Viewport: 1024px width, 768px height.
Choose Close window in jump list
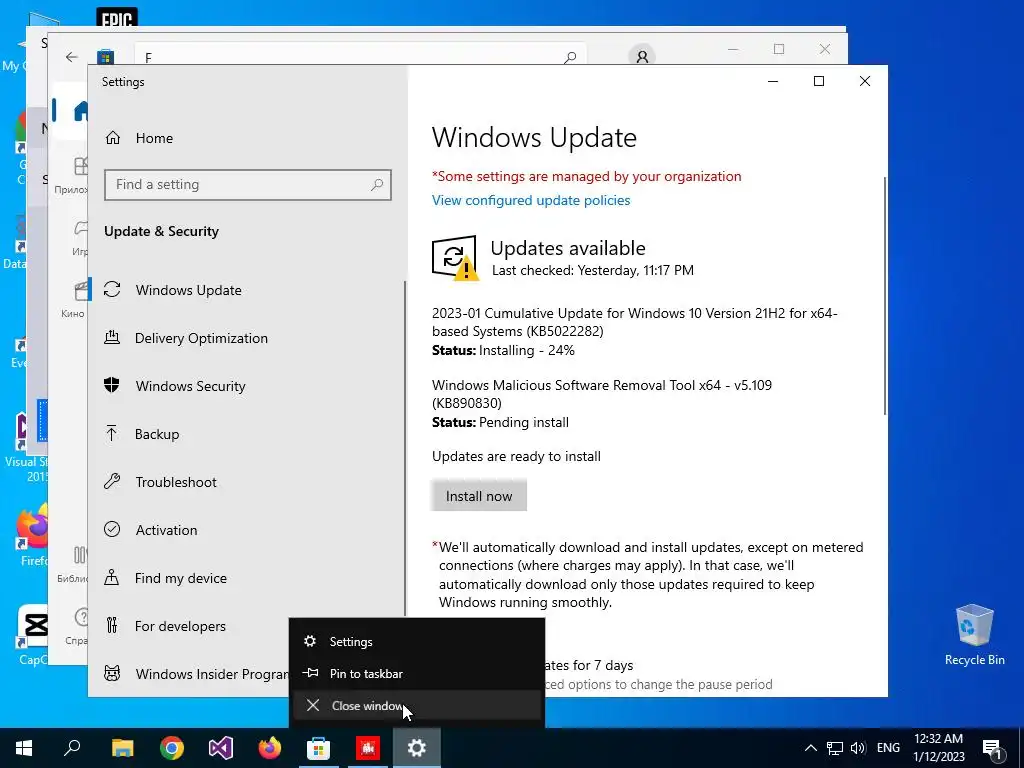(417, 705)
